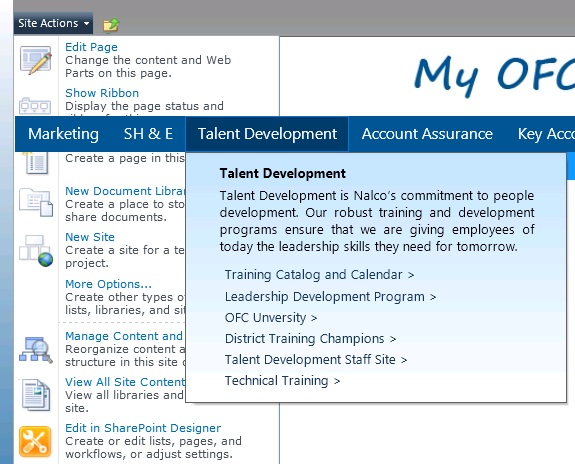Choose Show Ribbon menu entry
Screen dimensions: 575x464
pyautogui.click(x=102, y=93)
